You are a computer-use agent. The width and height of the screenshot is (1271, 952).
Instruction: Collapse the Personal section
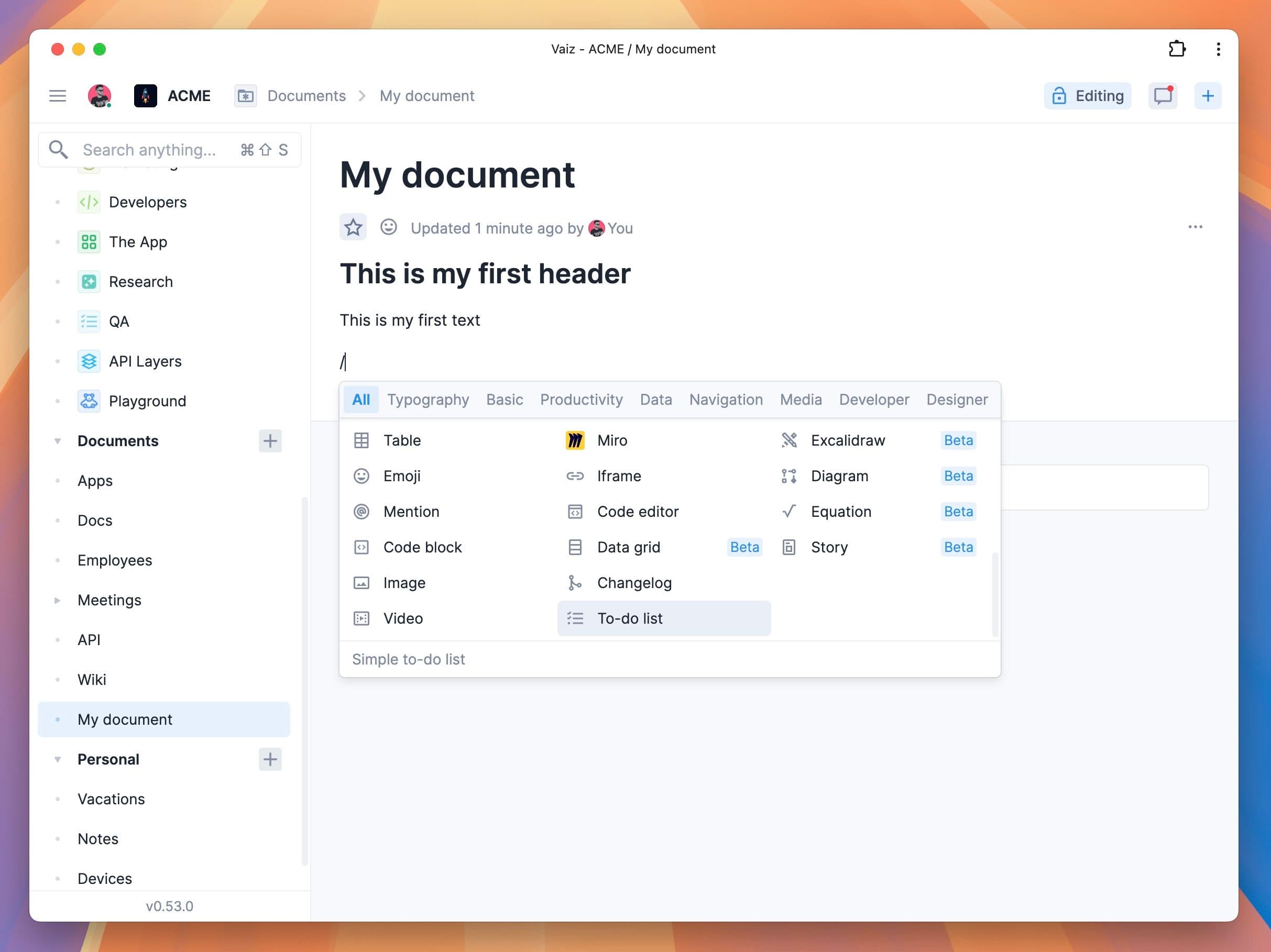coord(58,758)
